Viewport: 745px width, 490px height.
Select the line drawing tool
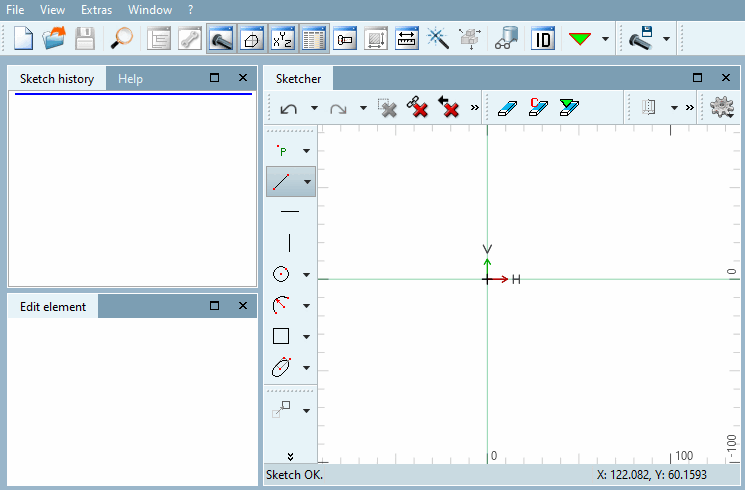click(281, 182)
